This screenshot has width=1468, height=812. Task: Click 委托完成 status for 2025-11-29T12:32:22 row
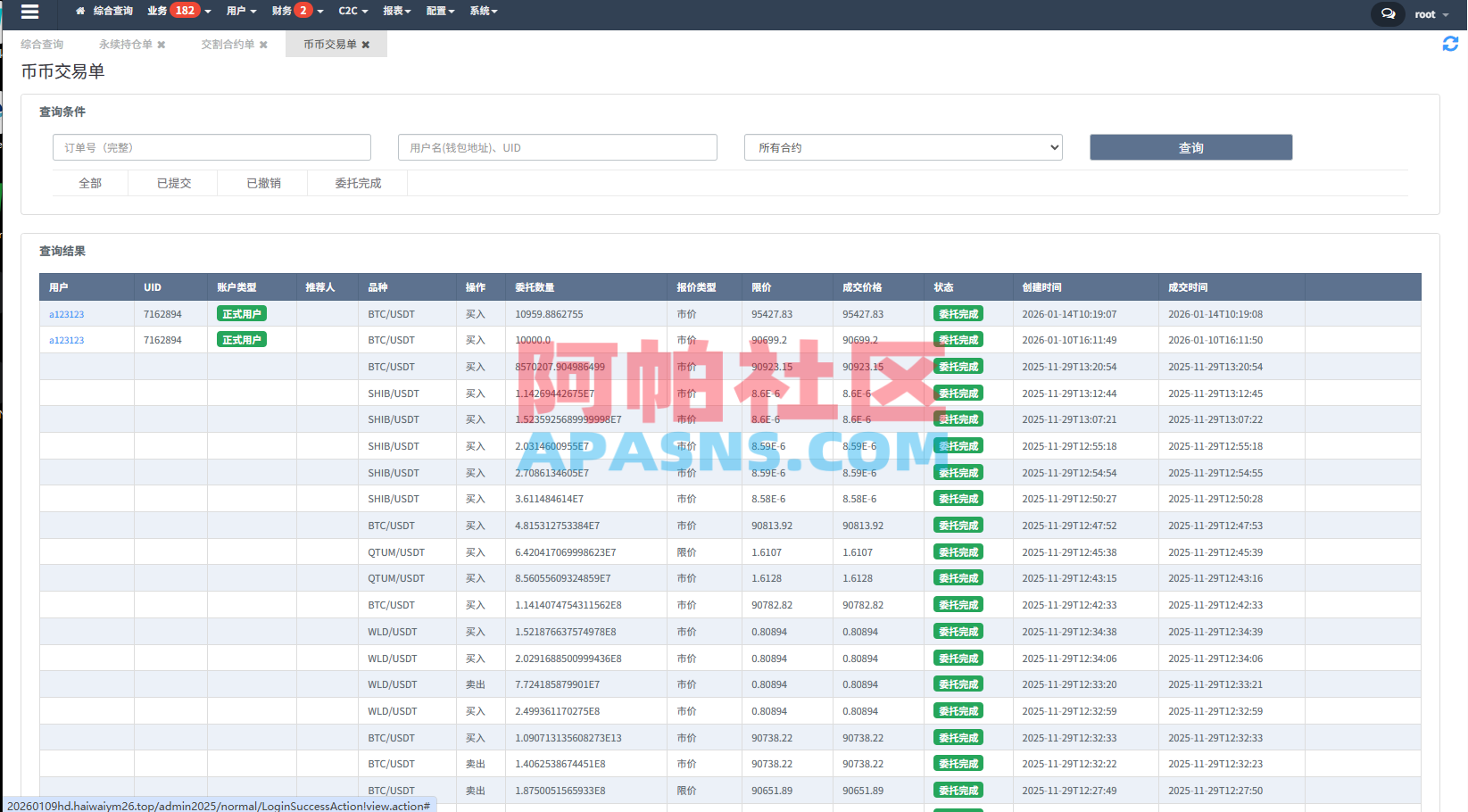958,764
